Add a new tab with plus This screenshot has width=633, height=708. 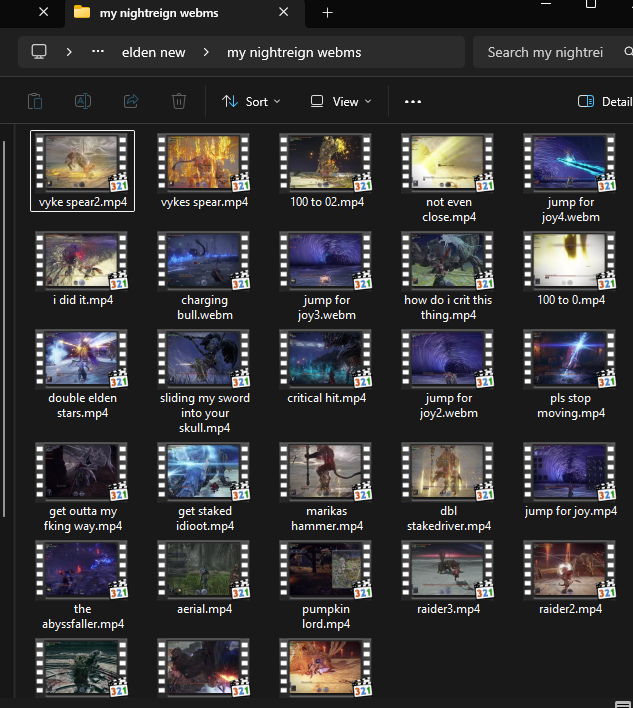(327, 13)
